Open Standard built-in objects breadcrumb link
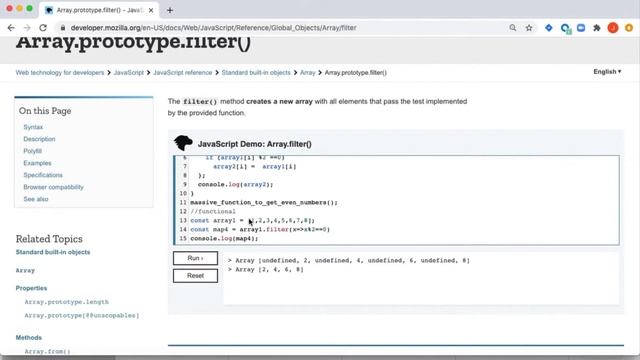 pyautogui.click(x=256, y=73)
